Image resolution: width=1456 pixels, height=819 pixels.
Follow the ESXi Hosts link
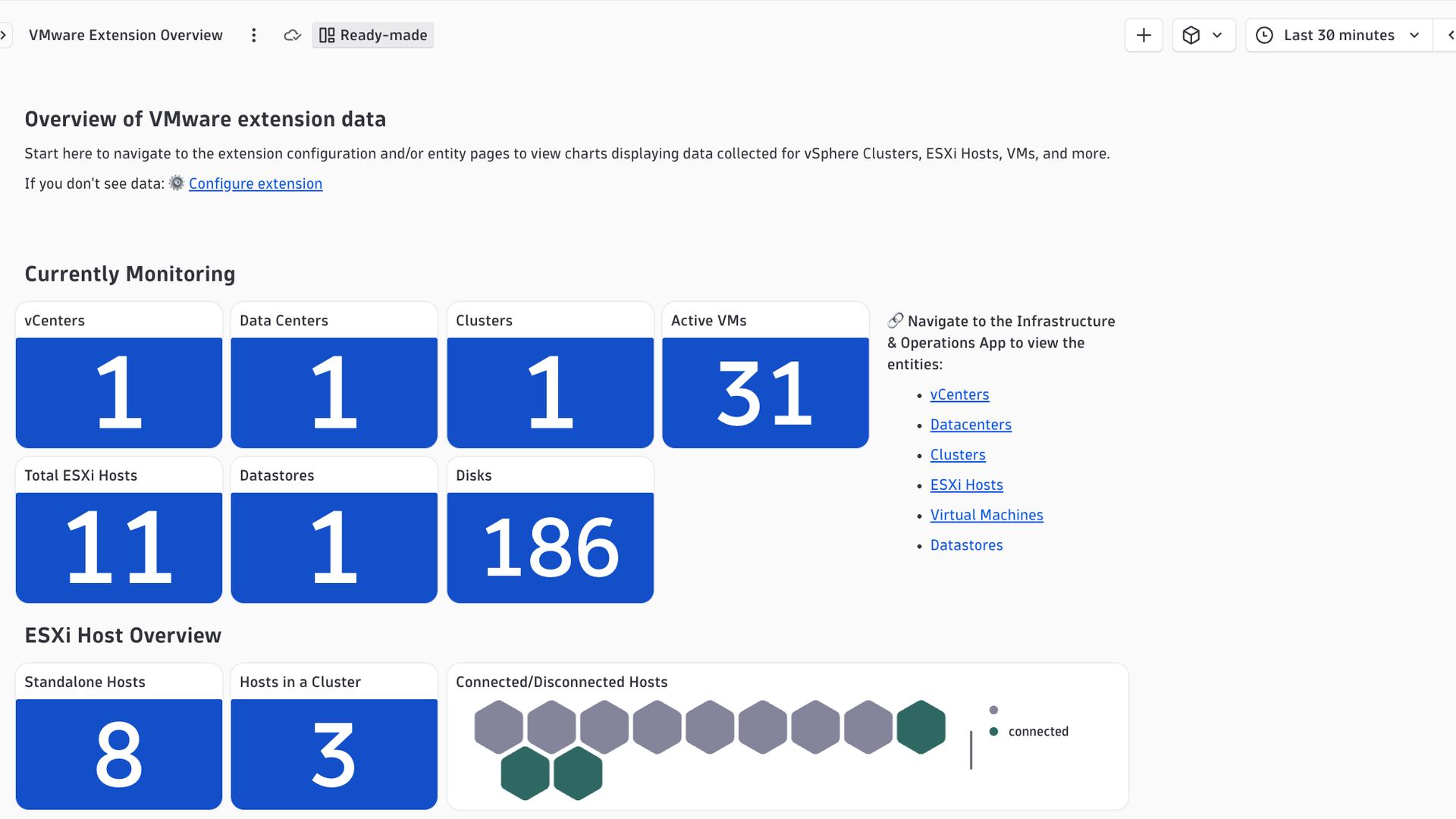(x=967, y=485)
